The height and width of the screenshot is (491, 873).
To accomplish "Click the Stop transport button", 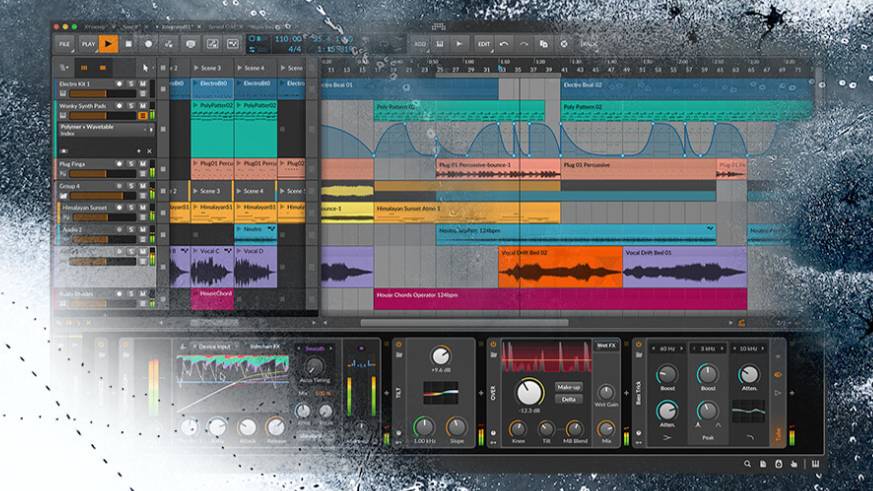I will 129,43.
